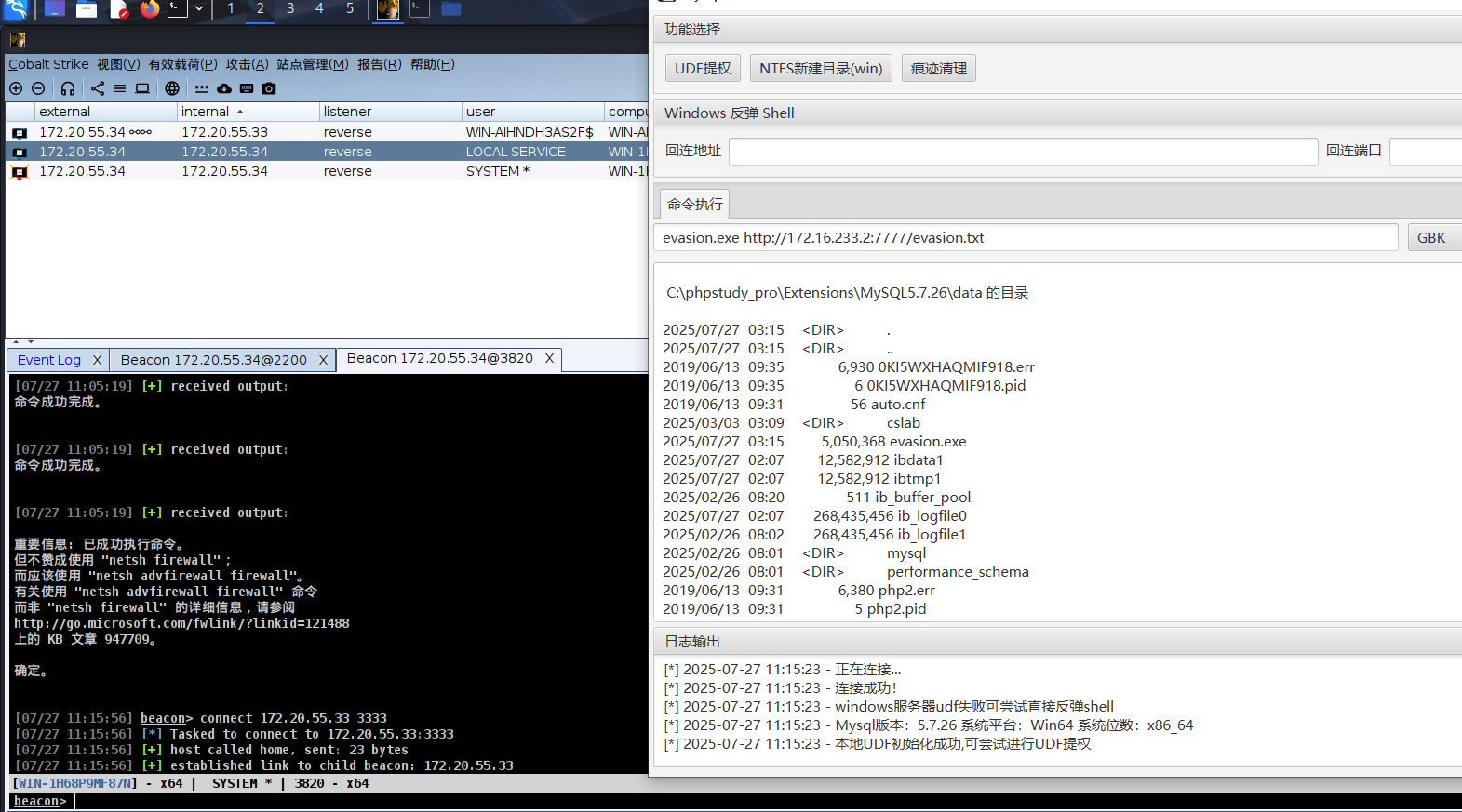This screenshot has height=812, width=1462.
Task: Focus the 回连端口 input field
Action: (1426, 151)
